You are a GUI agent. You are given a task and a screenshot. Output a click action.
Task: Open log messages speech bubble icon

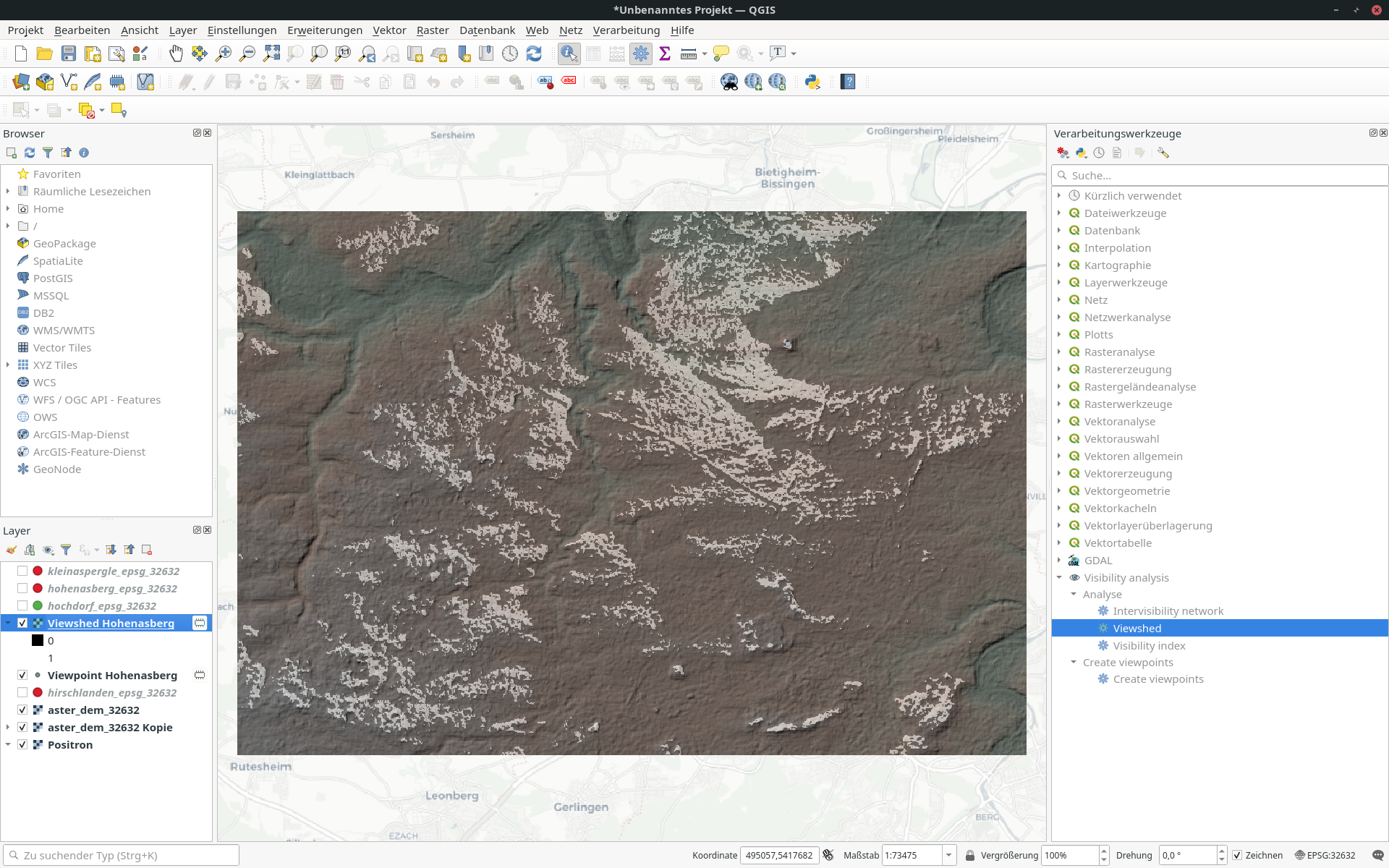coord(1377,855)
